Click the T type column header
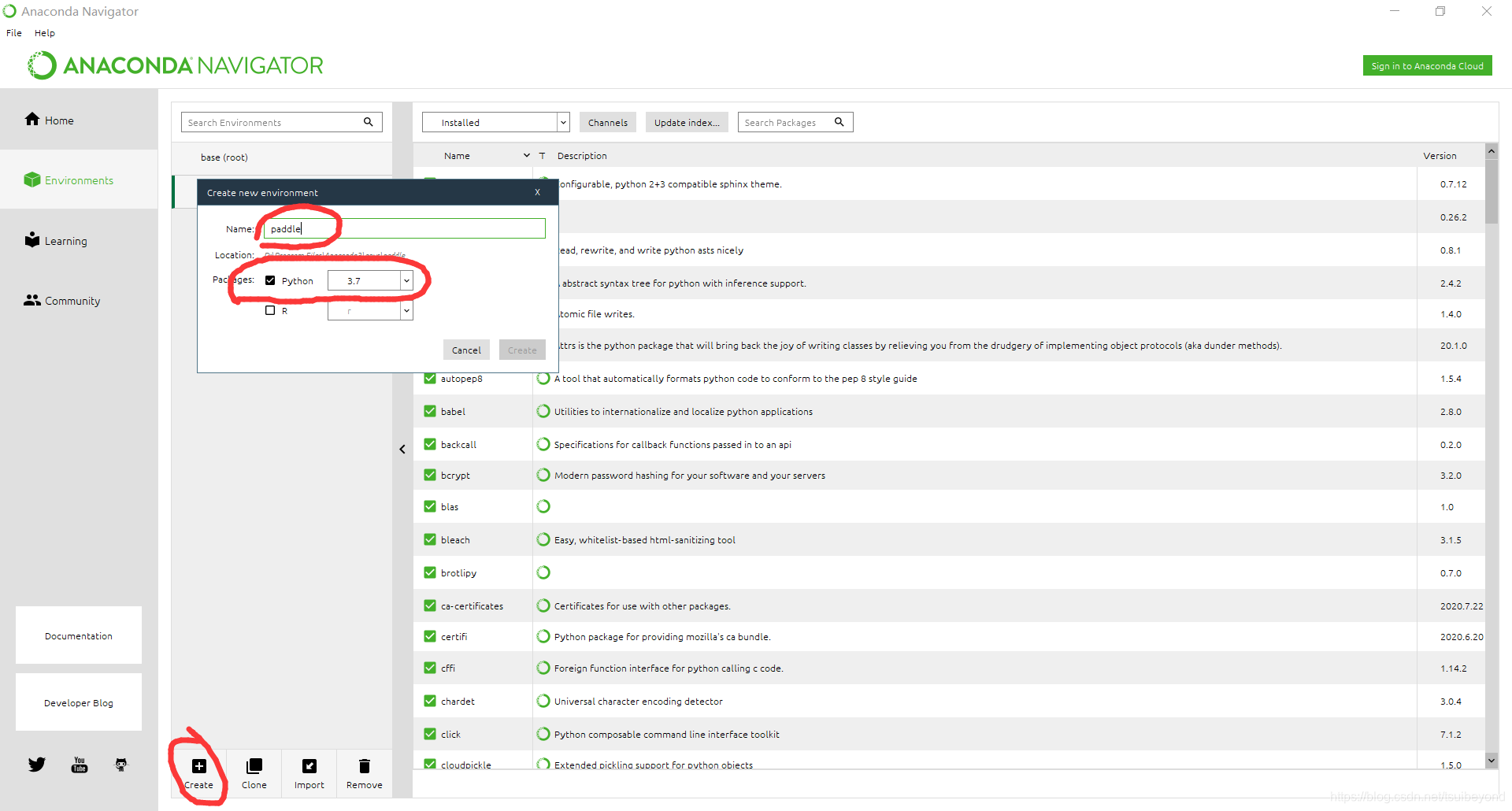The height and width of the screenshot is (811, 1512). (x=542, y=156)
